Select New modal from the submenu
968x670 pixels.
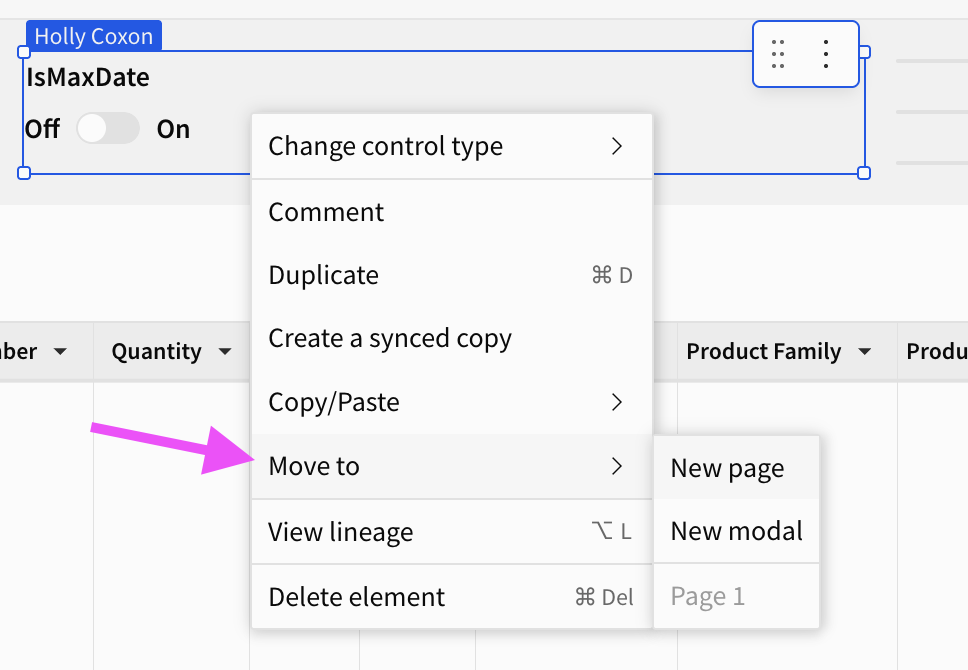(x=736, y=531)
